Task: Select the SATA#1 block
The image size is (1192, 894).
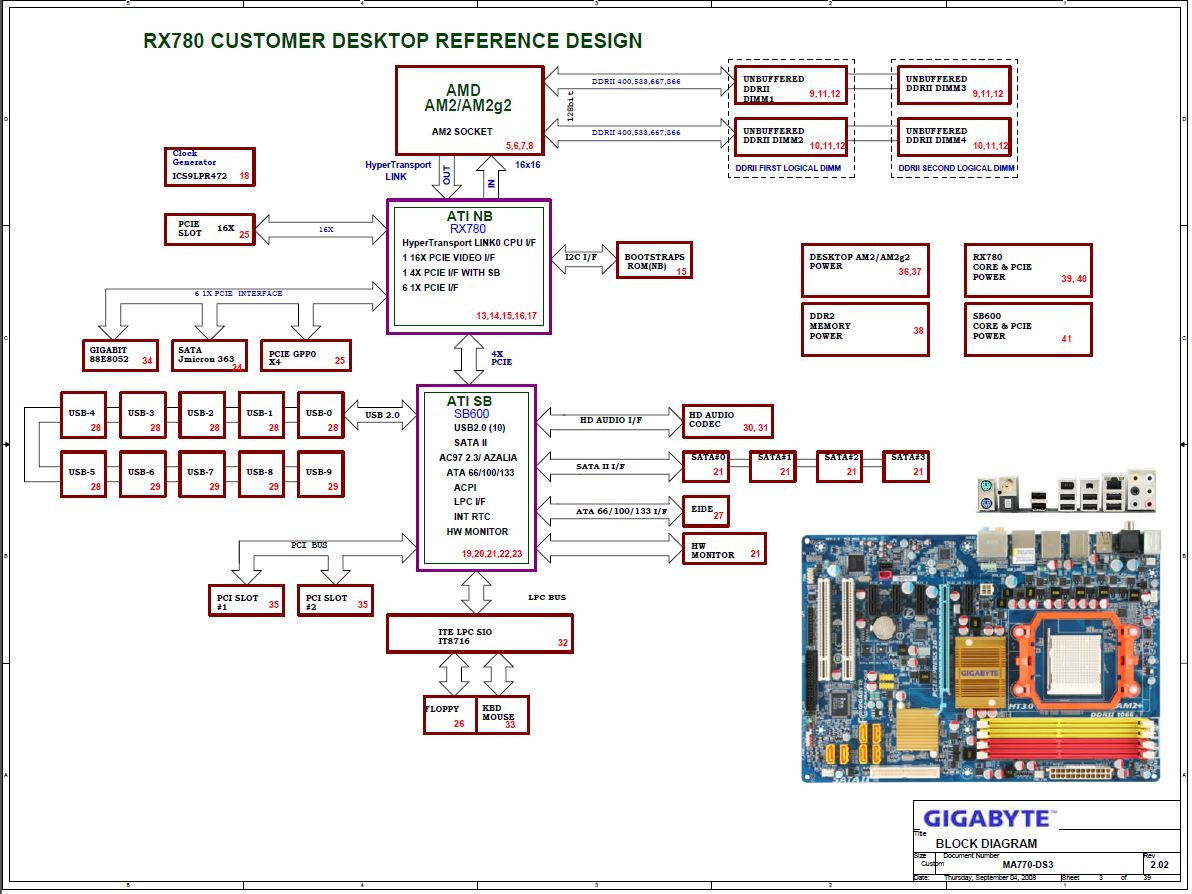Action: (x=772, y=466)
